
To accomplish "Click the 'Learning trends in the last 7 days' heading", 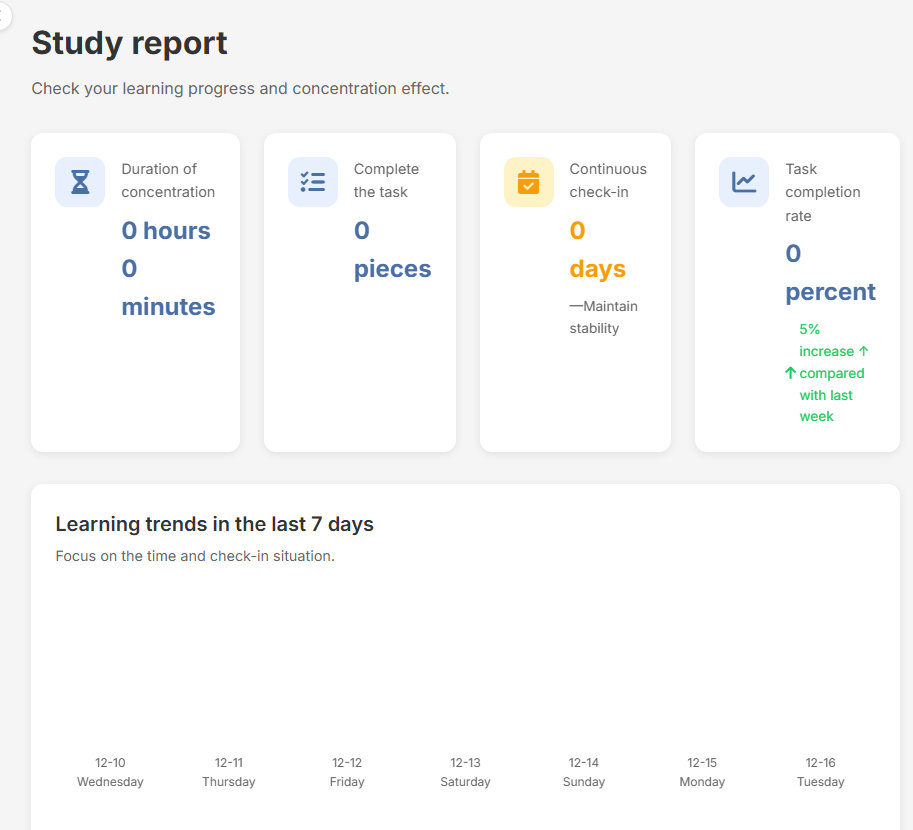I will point(214,524).
